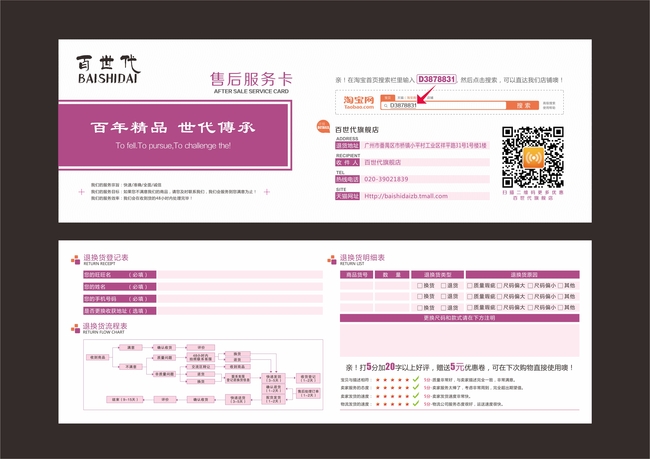This screenshot has height=459, width=650.
Task: Click the squares icon beside 退换货明细表
Action: click(332, 260)
